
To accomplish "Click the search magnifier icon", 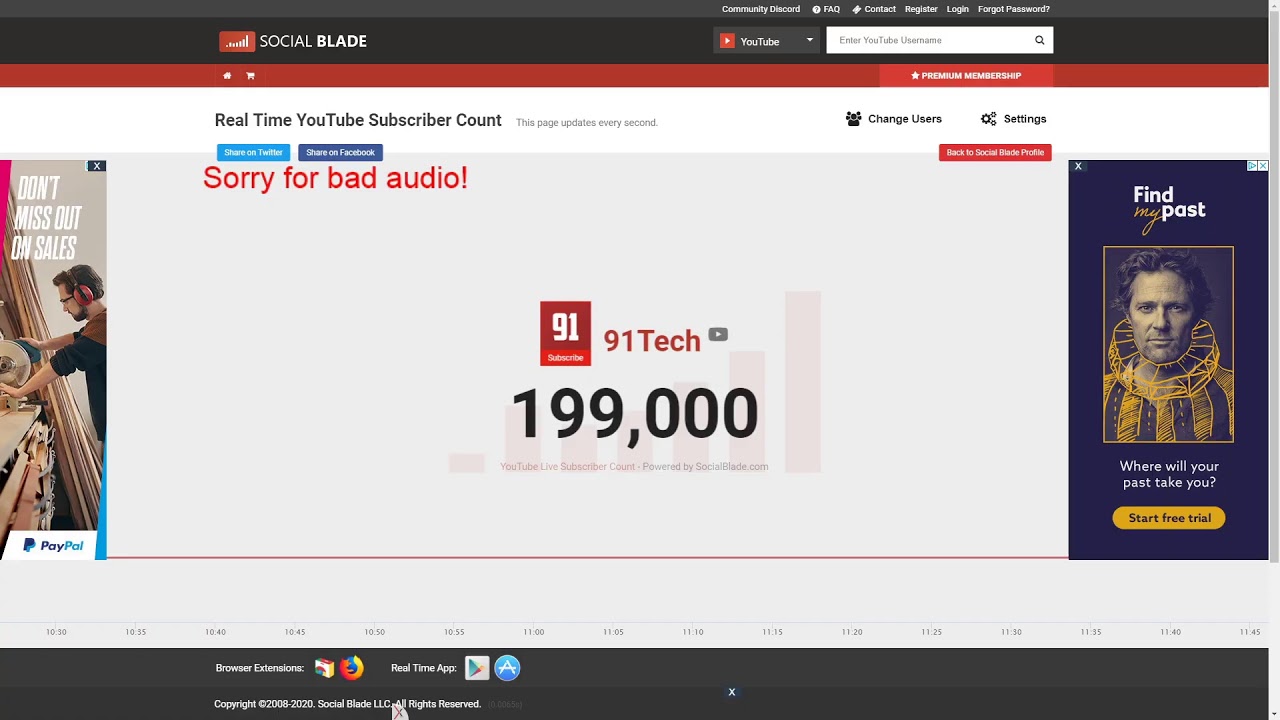I will coord(1039,40).
